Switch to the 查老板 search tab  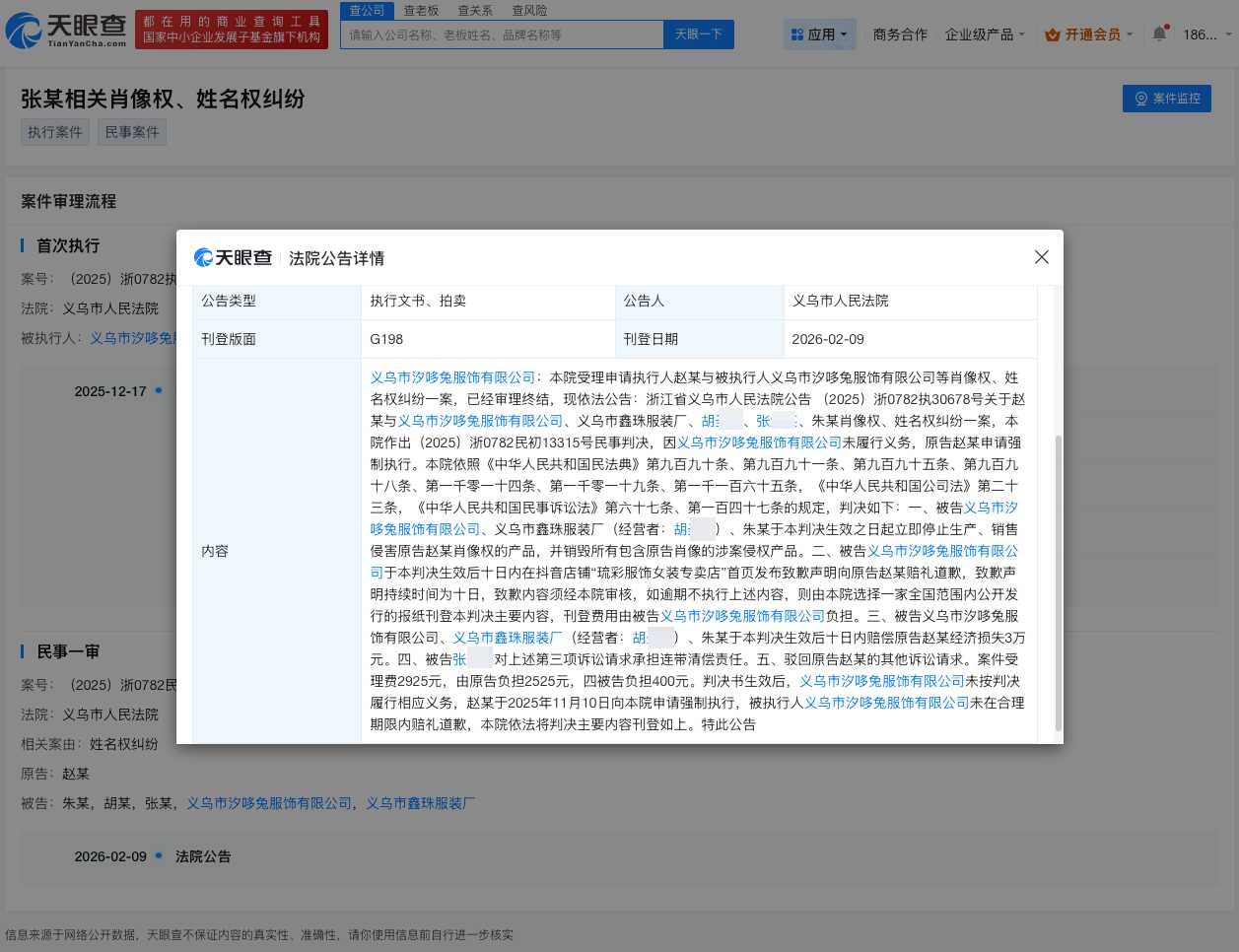pos(421,11)
